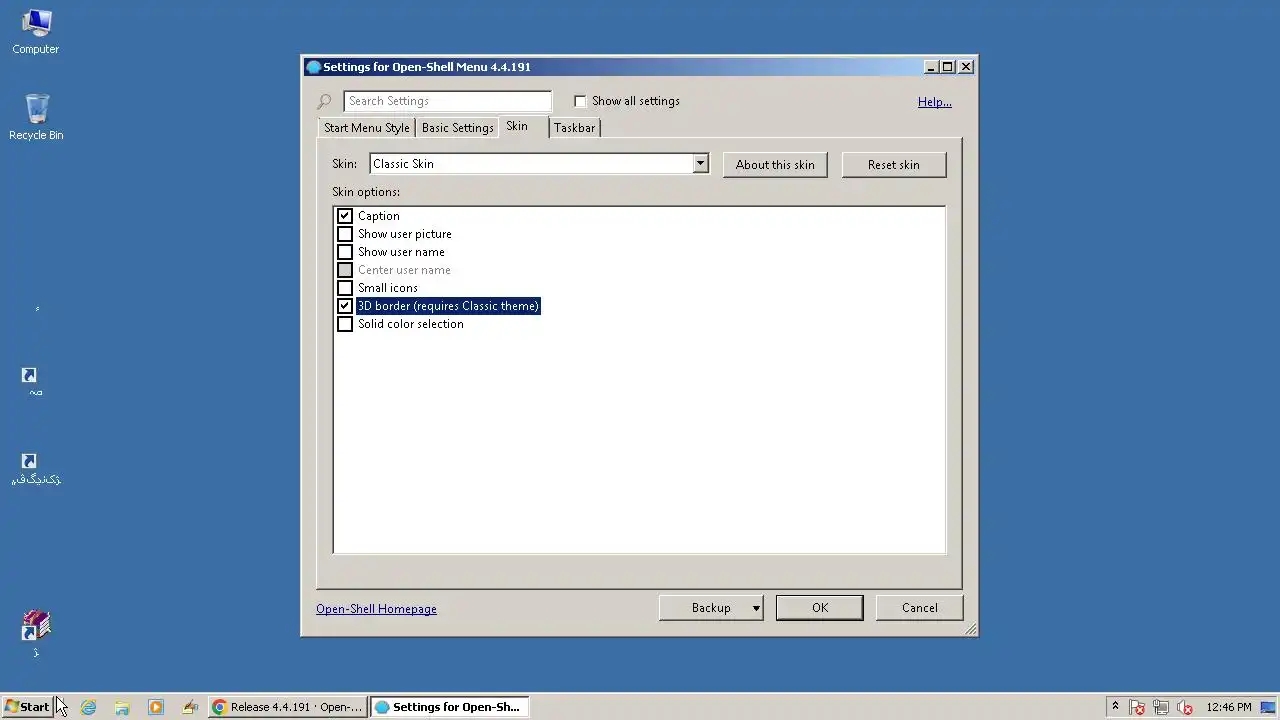
Task: Open the Open-Shell Homepage link
Action: coord(376,609)
